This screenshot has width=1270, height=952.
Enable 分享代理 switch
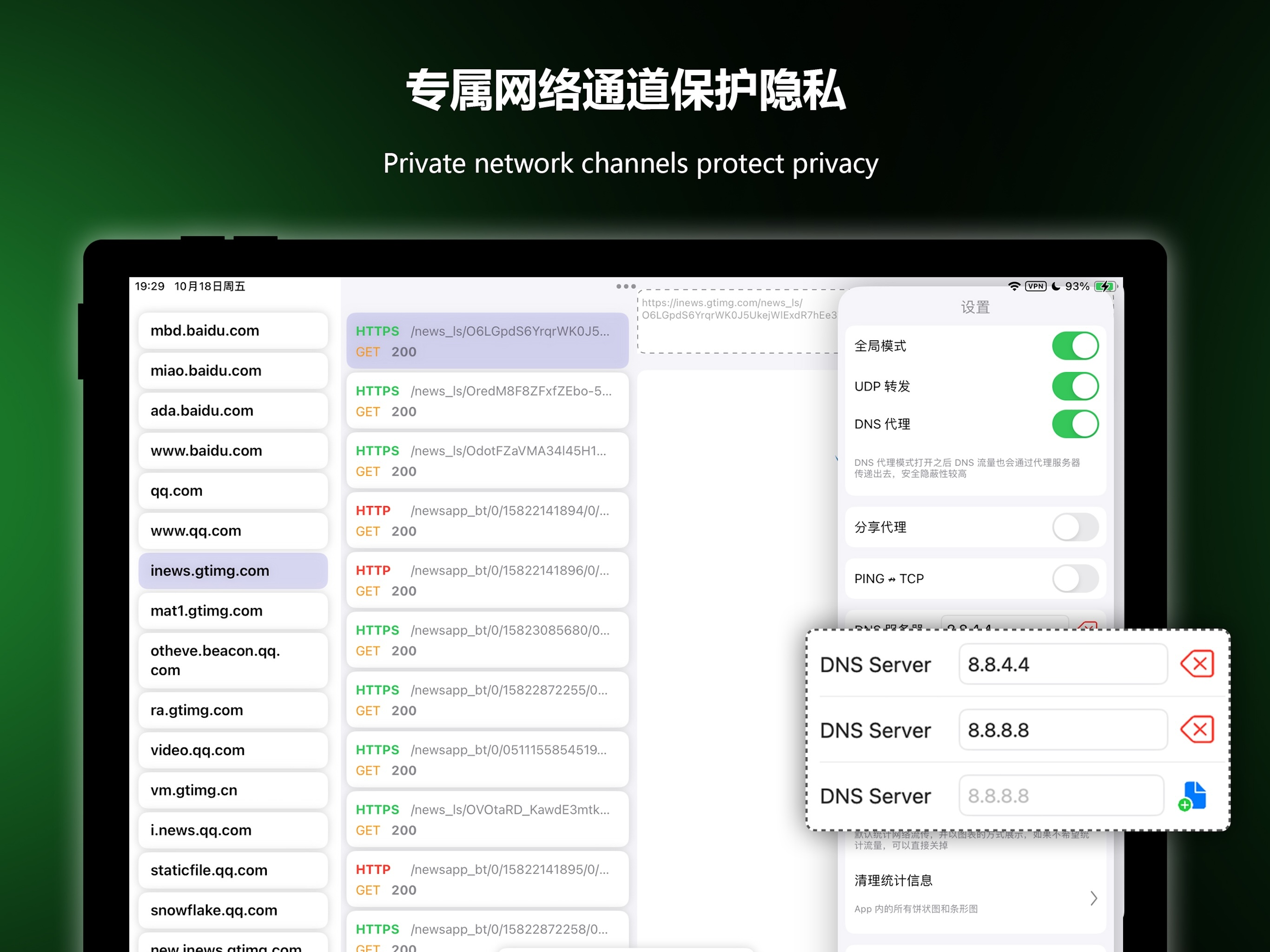pos(1075,527)
